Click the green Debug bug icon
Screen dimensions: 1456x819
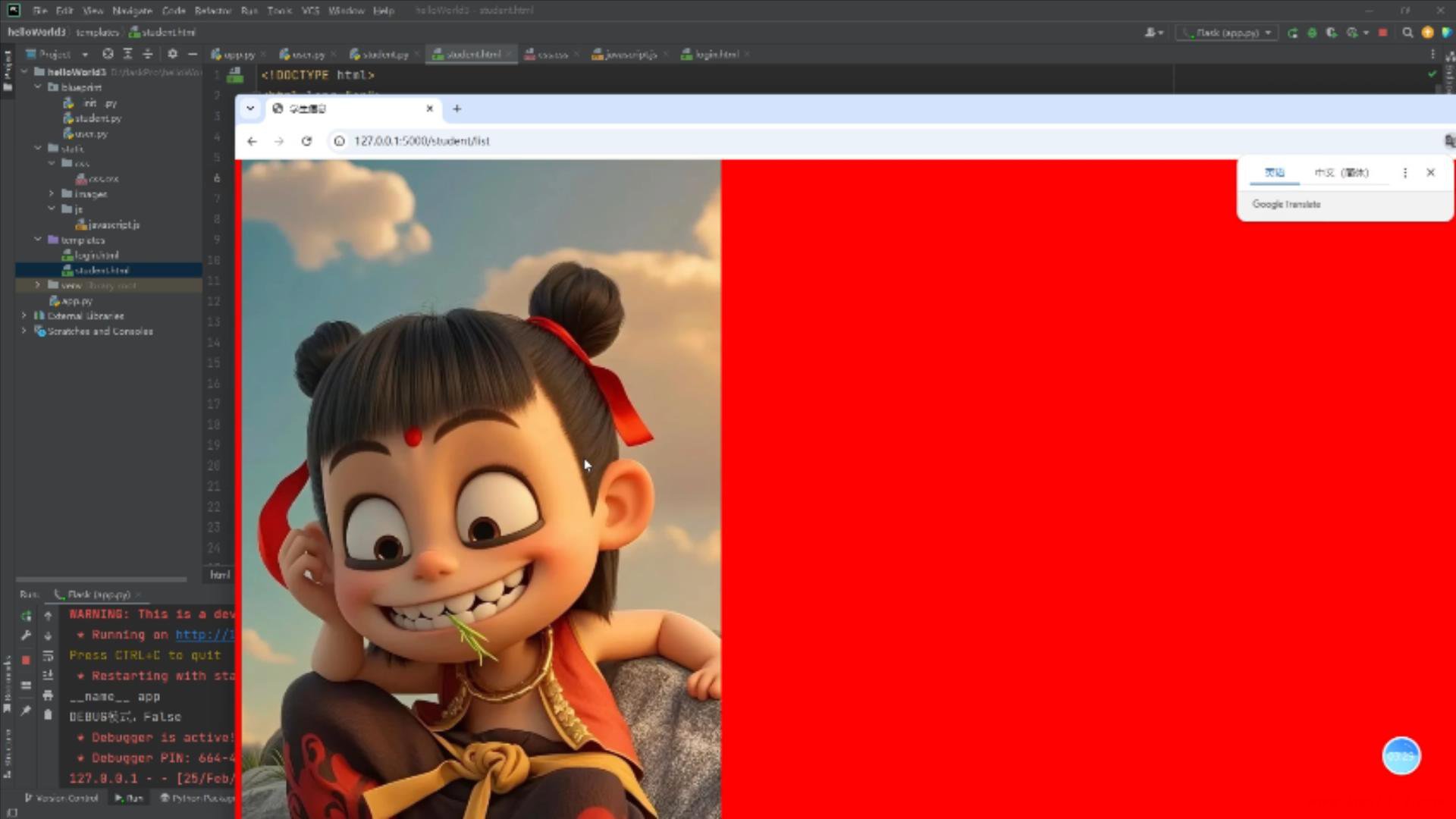1312,33
